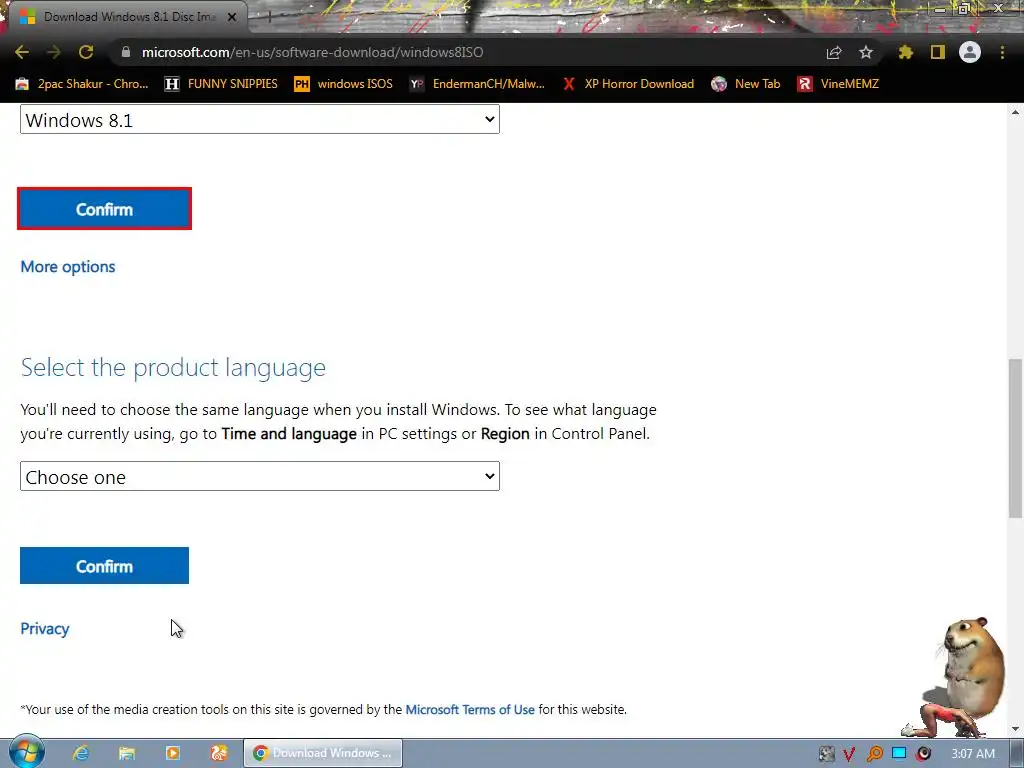Open the side panel icon
Viewport: 1024px width, 768px height.
pos(938,52)
